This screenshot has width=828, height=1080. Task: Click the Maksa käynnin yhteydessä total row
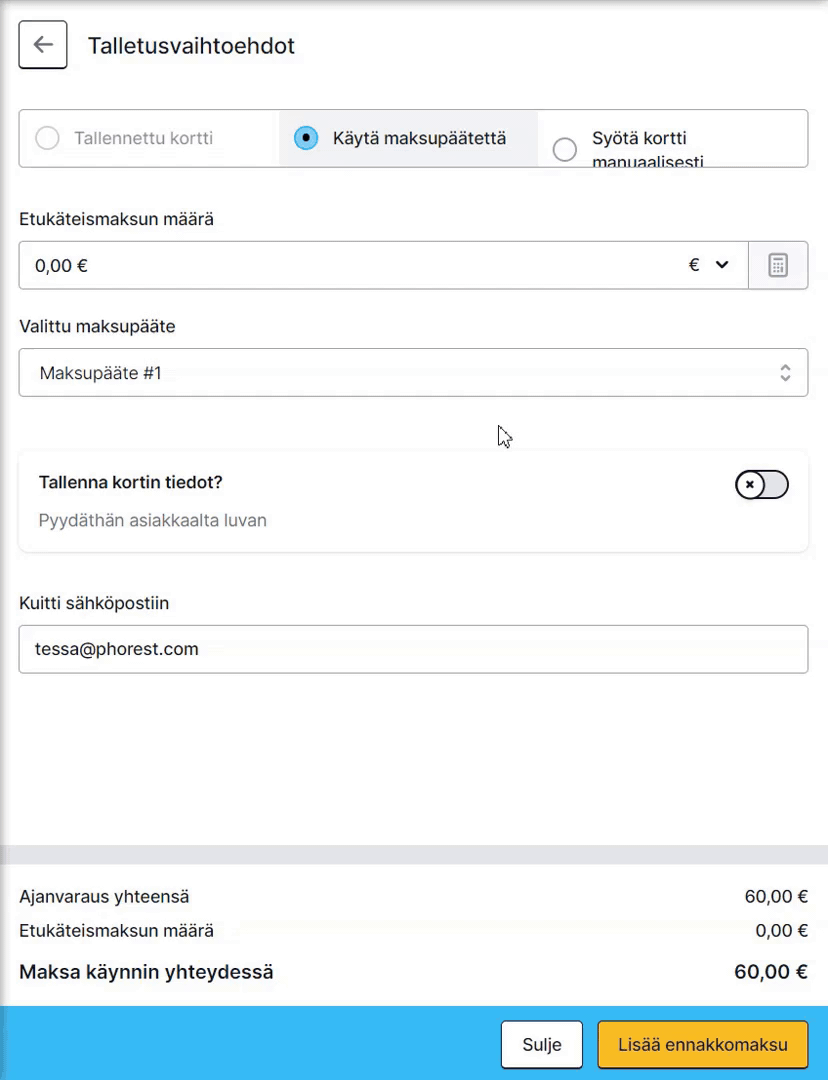(x=413, y=972)
